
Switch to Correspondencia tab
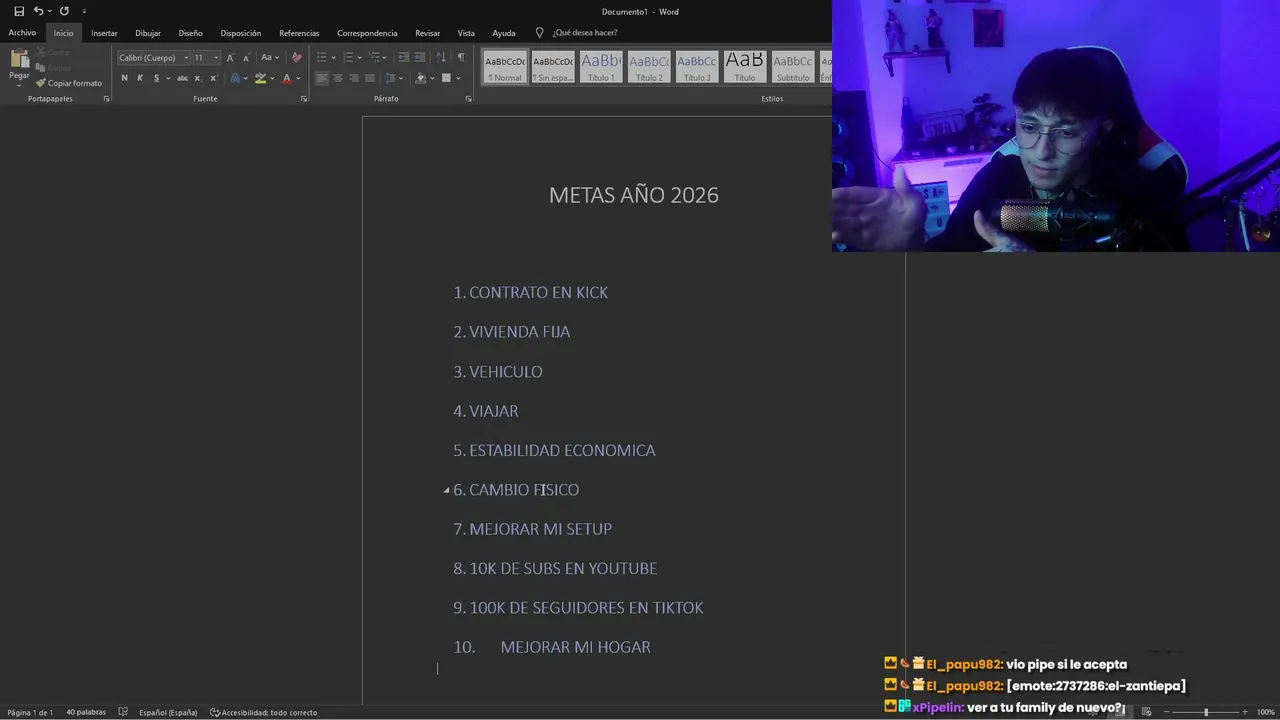367,33
